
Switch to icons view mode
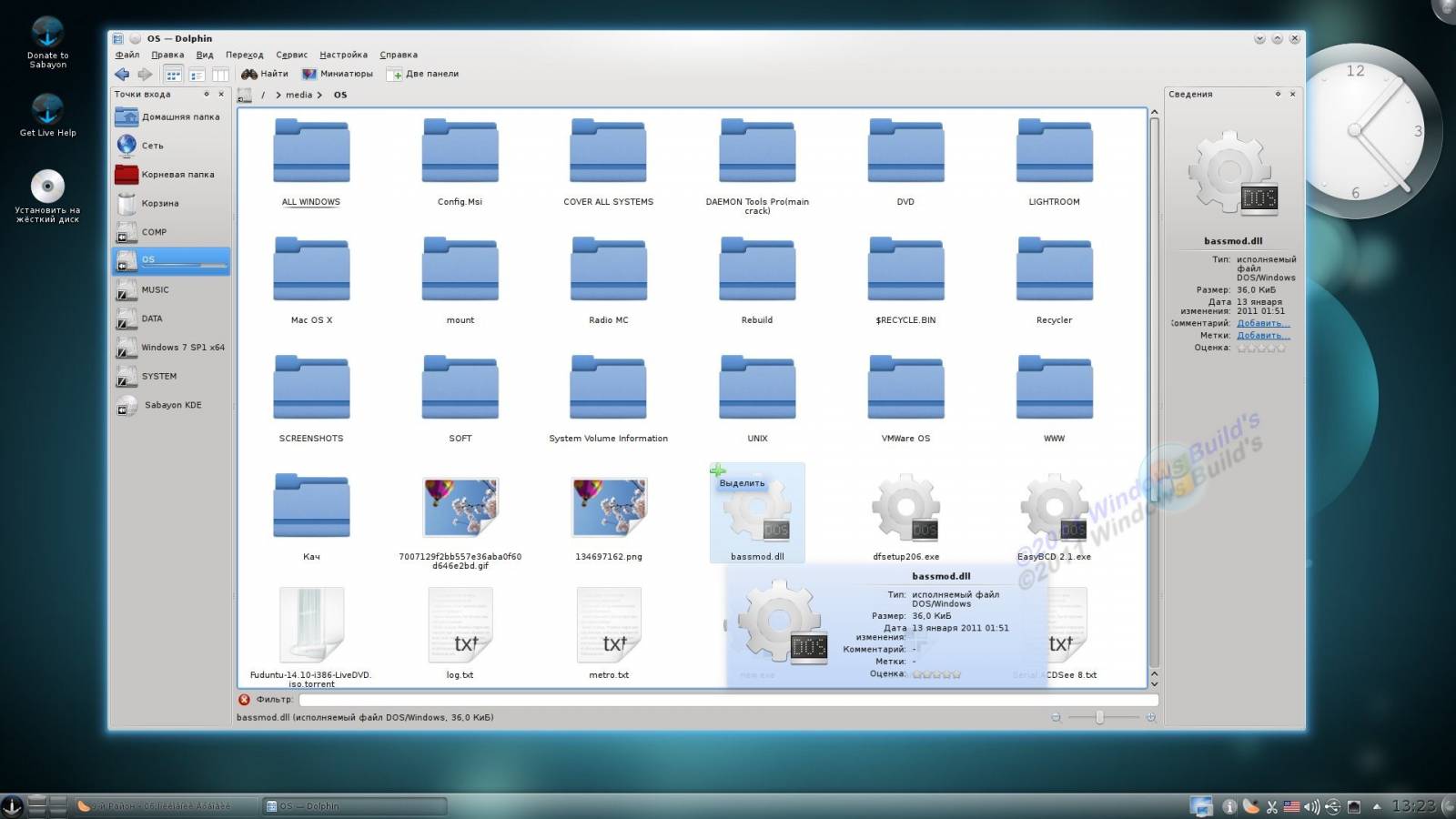[173, 75]
